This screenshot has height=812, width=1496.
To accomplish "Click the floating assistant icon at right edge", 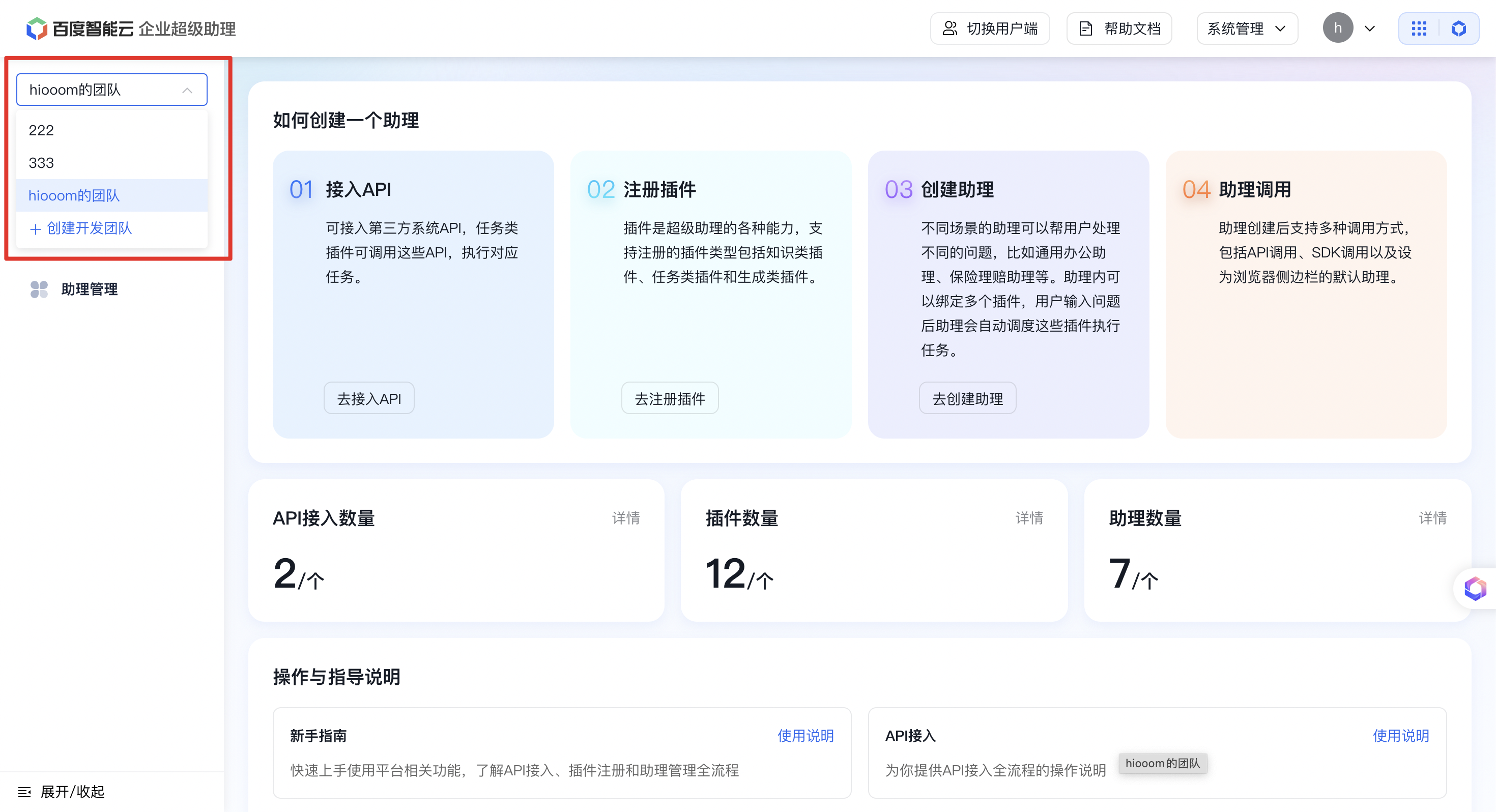I will tap(1475, 588).
